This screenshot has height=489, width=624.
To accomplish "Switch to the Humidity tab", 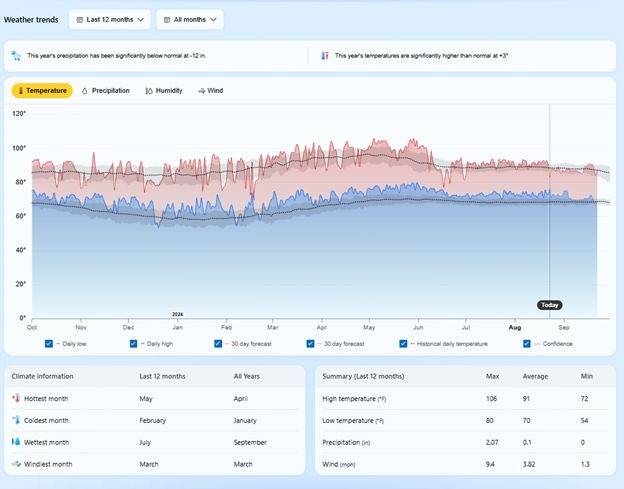I will point(164,91).
